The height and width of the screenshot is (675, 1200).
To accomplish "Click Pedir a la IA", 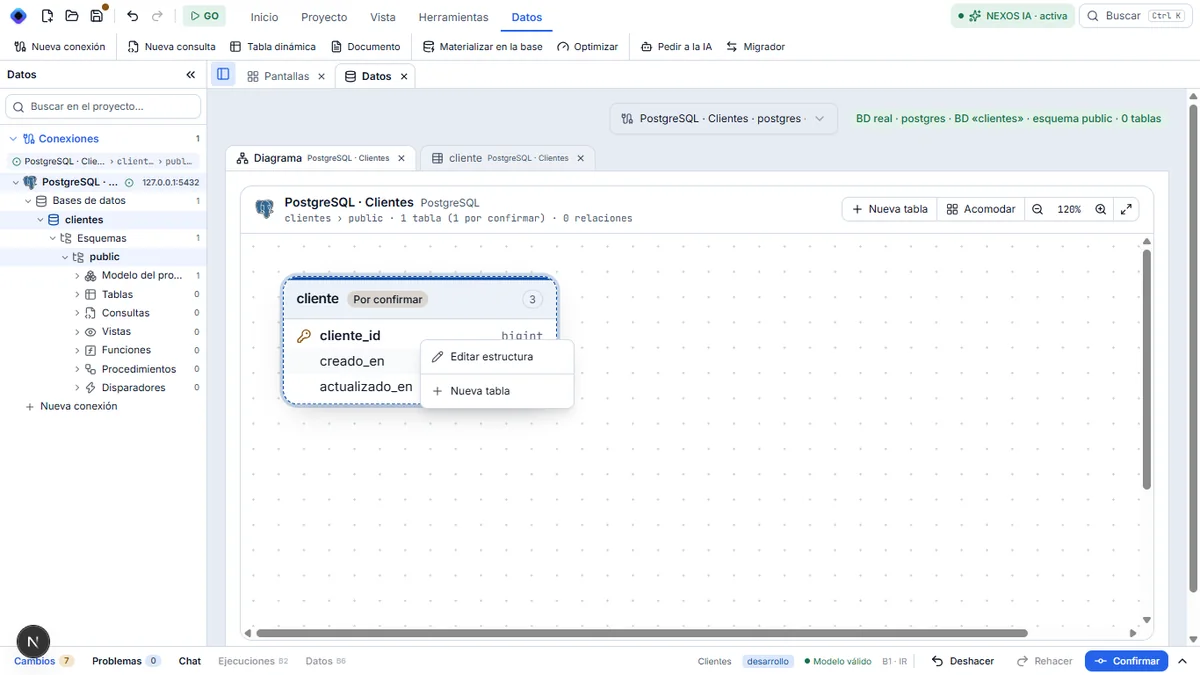I will (x=677, y=47).
